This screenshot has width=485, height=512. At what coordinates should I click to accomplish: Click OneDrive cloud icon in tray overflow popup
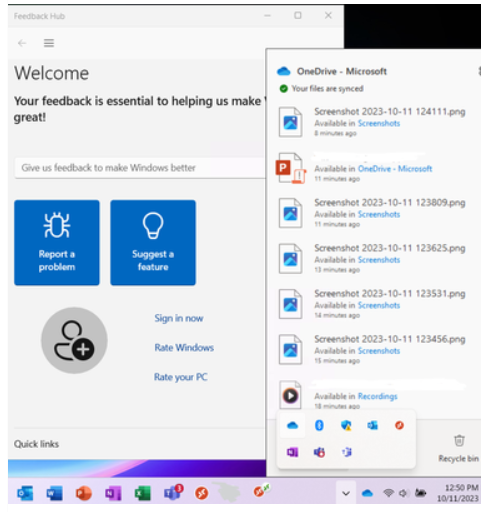tap(292, 425)
